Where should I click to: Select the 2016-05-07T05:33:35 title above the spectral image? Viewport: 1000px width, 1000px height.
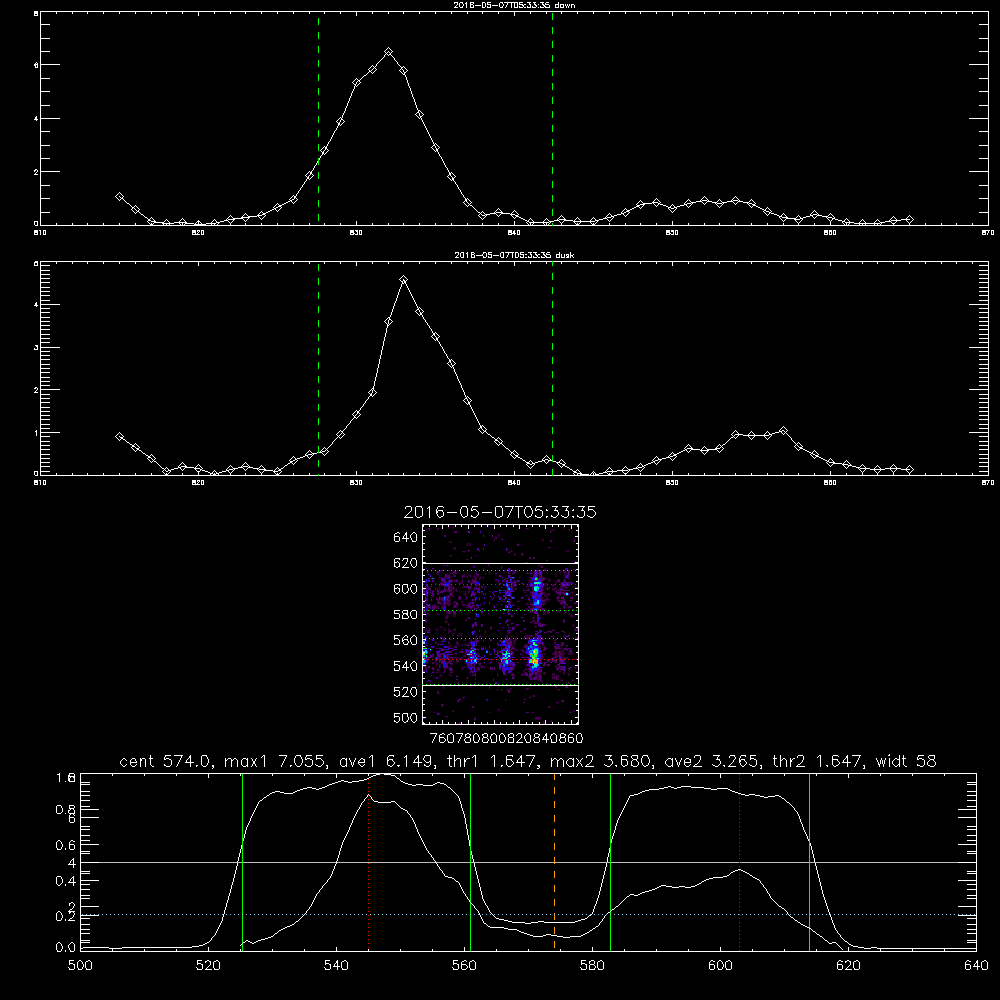(x=500, y=512)
